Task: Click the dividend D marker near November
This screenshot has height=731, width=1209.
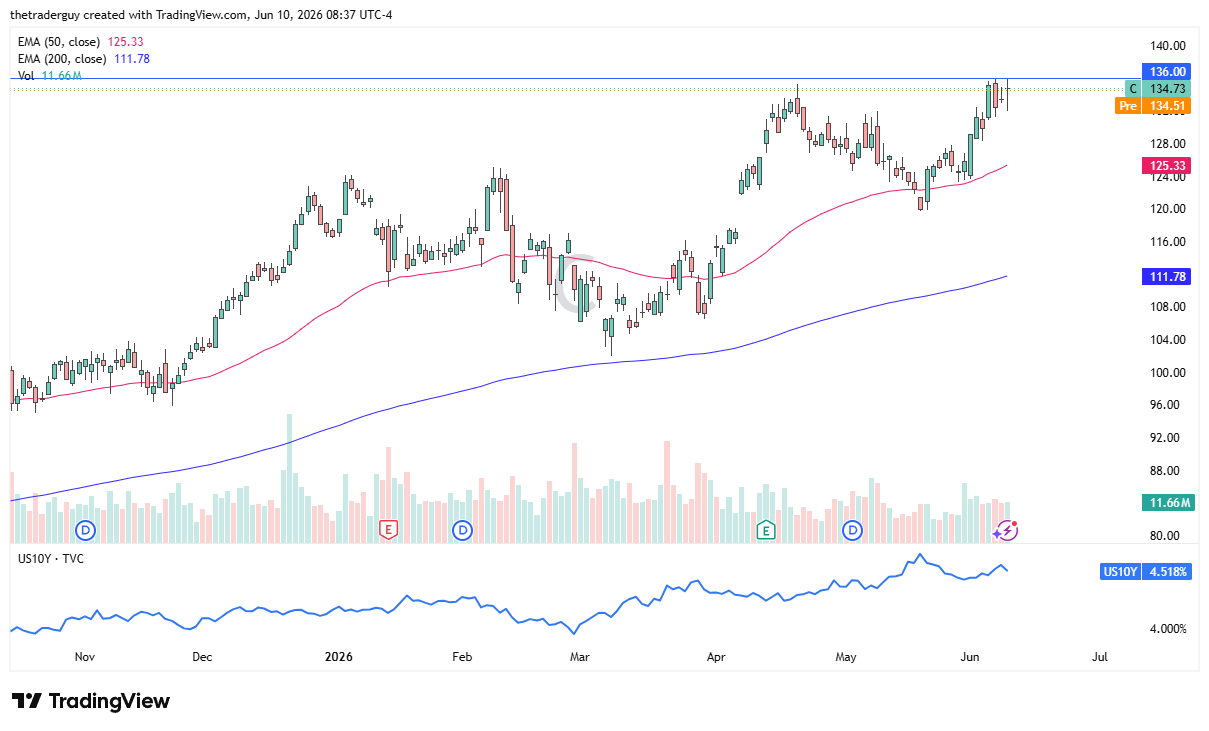Action: 86,529
